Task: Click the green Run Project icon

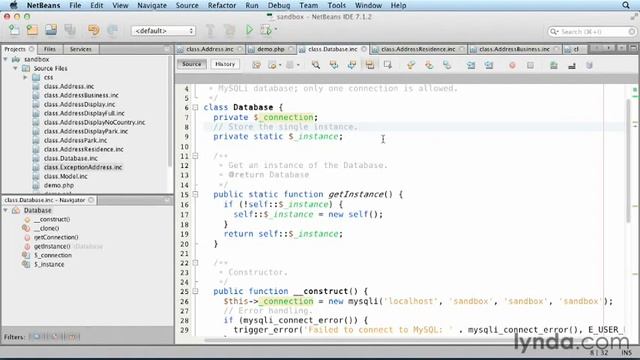Action: click(249, 30)
